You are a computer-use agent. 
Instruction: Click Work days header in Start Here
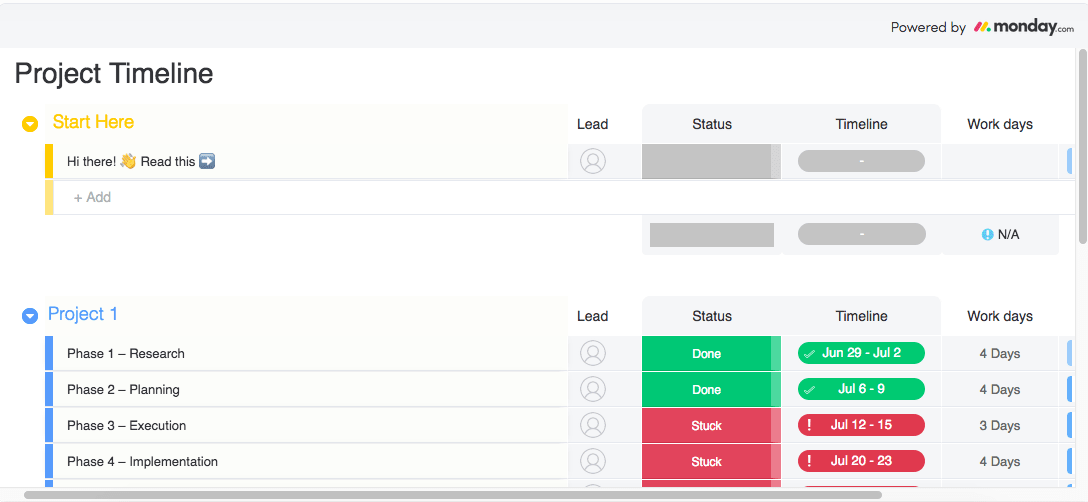(1000, 124)
